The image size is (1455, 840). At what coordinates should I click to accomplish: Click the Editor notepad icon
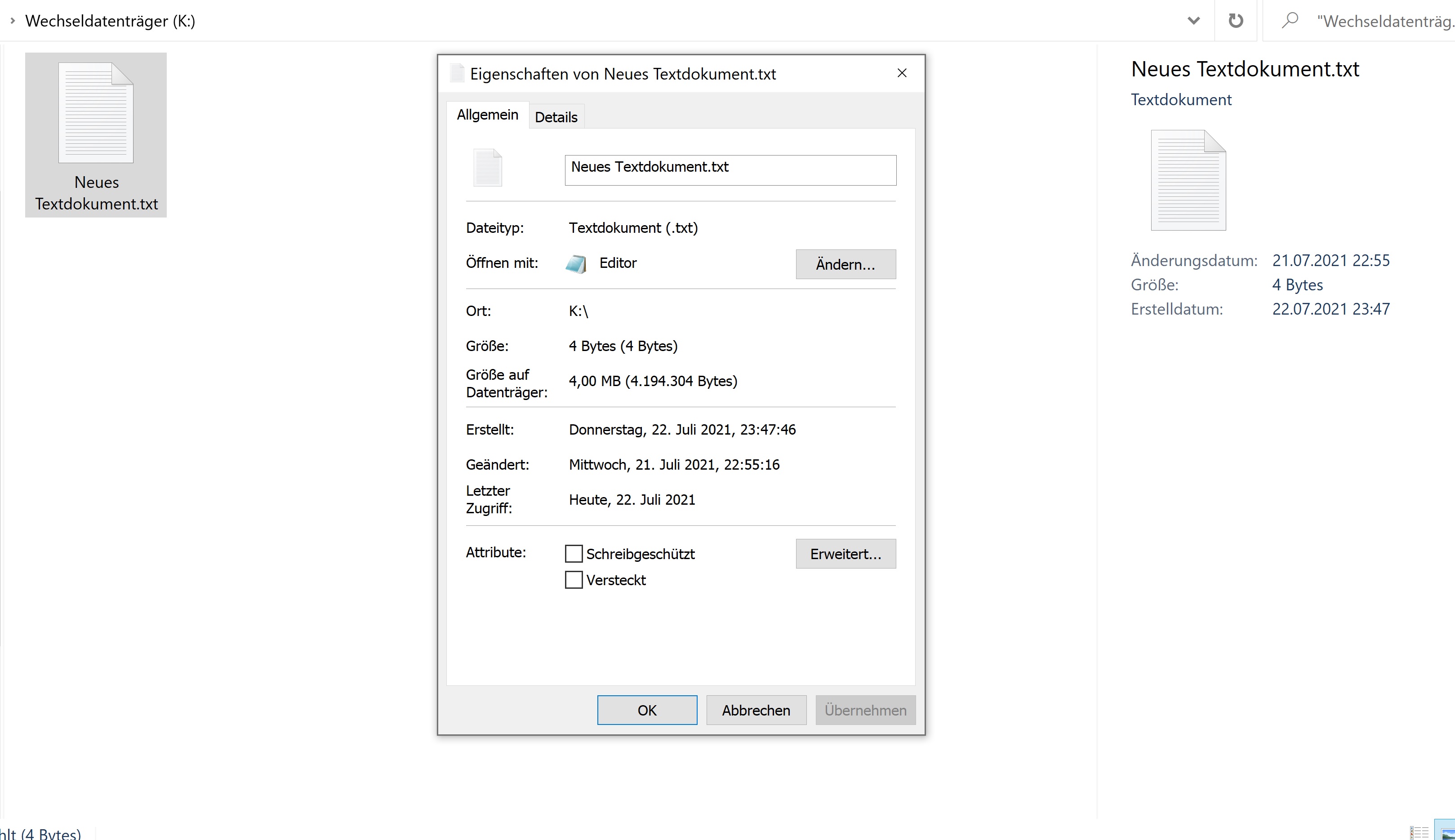tap(576, 264)
